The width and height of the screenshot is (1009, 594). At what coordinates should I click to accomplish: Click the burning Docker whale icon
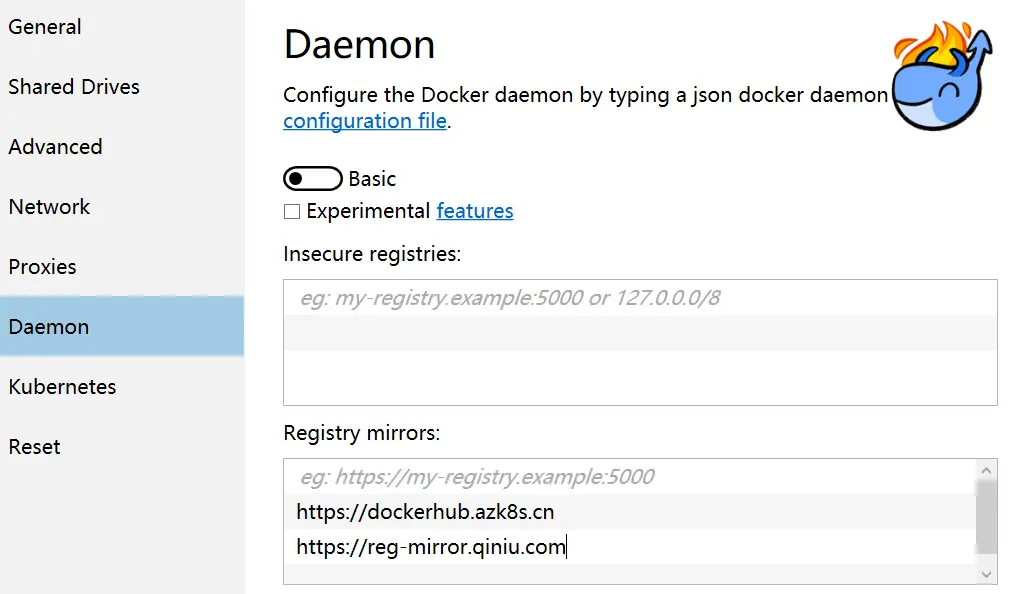click(x=942, y=75)
